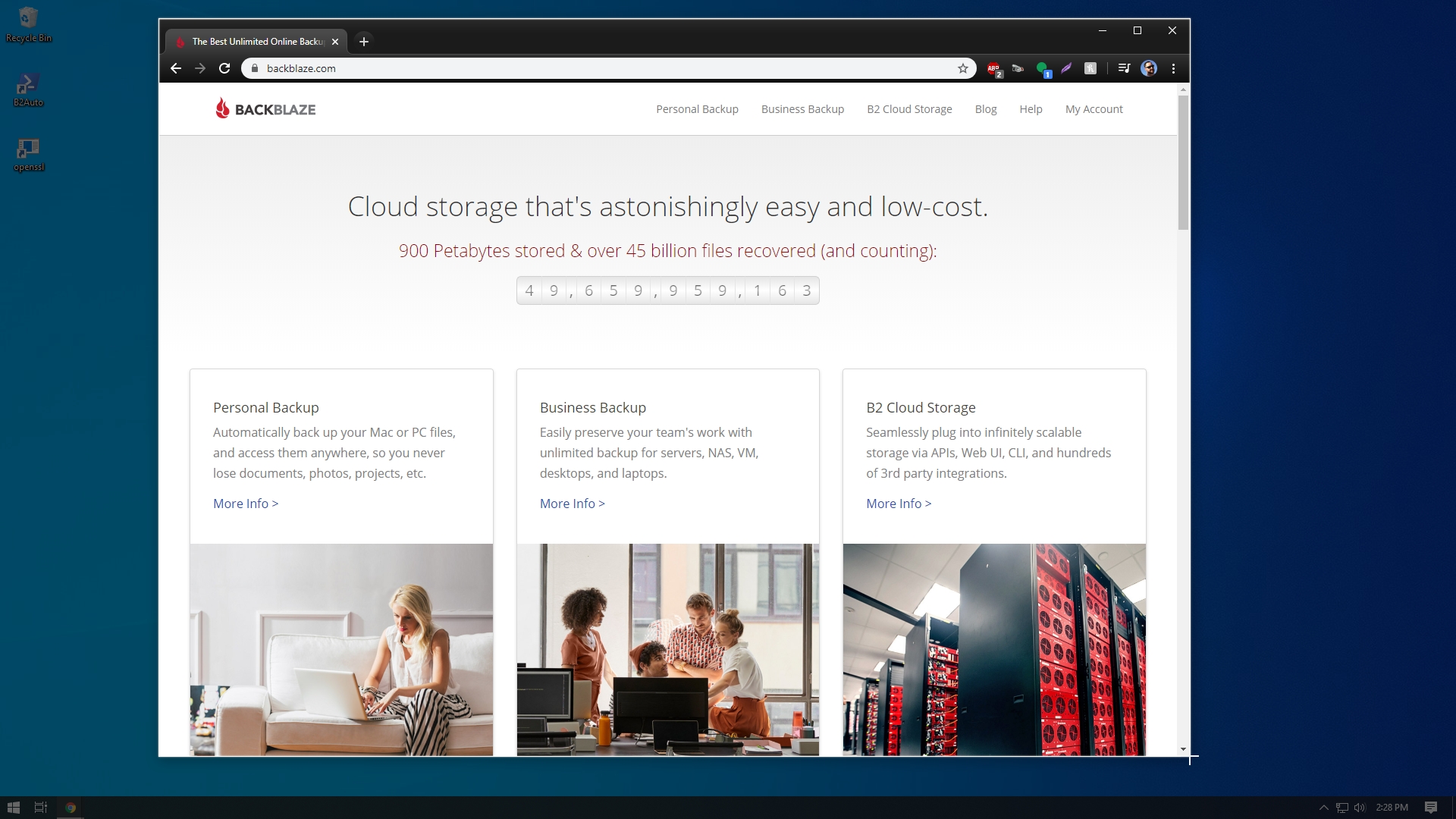Select the B2Auto desktop shortcut
The width and height of the screenshot is (1456, 819).
pyautogui.click(x=28, y=89)
